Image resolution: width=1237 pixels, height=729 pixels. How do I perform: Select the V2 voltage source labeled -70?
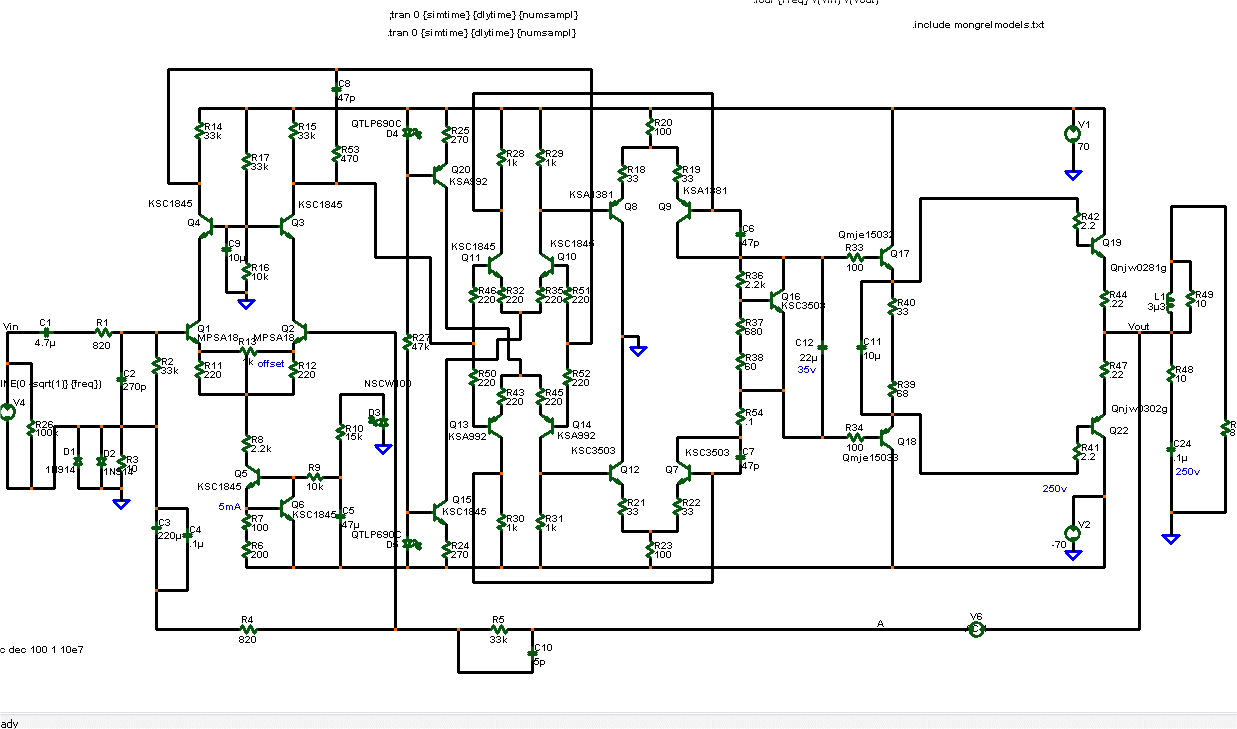(x=1071, y=532)
